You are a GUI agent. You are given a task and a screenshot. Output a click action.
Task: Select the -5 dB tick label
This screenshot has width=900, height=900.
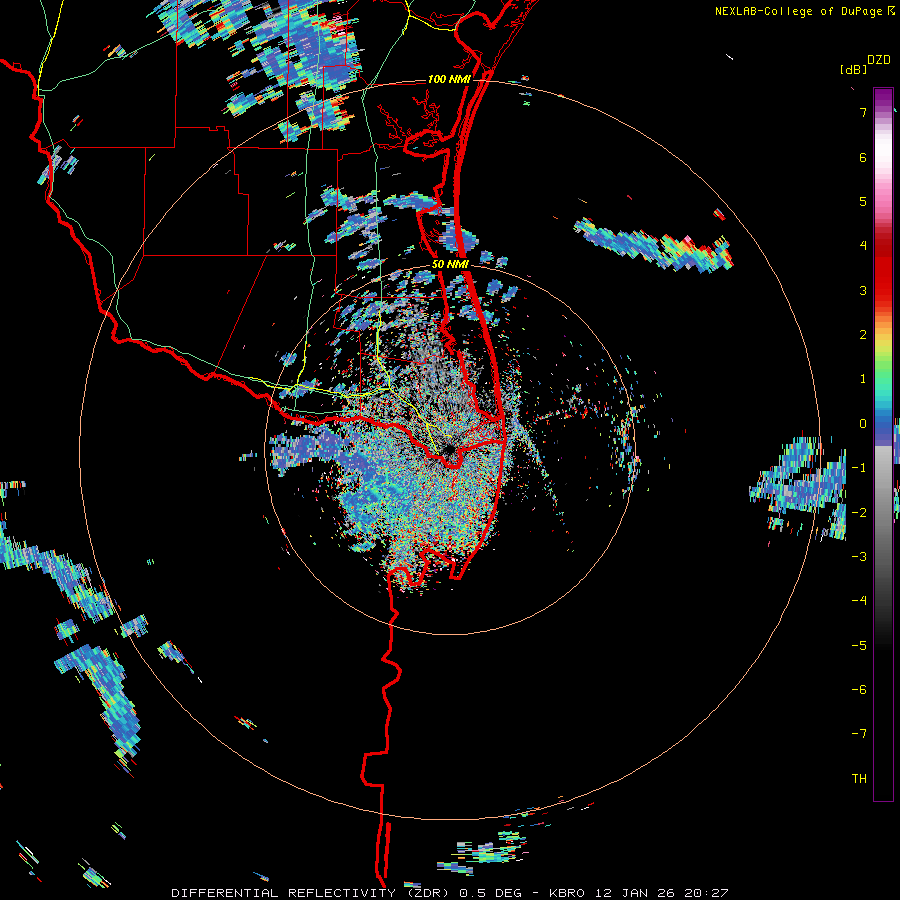pyautogui.click(x=859, y=646)
